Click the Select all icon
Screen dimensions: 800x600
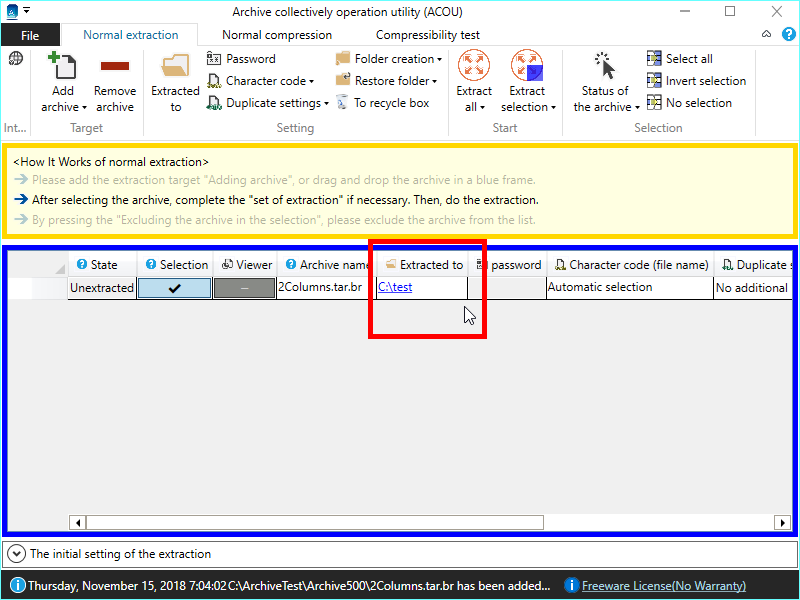655,59
